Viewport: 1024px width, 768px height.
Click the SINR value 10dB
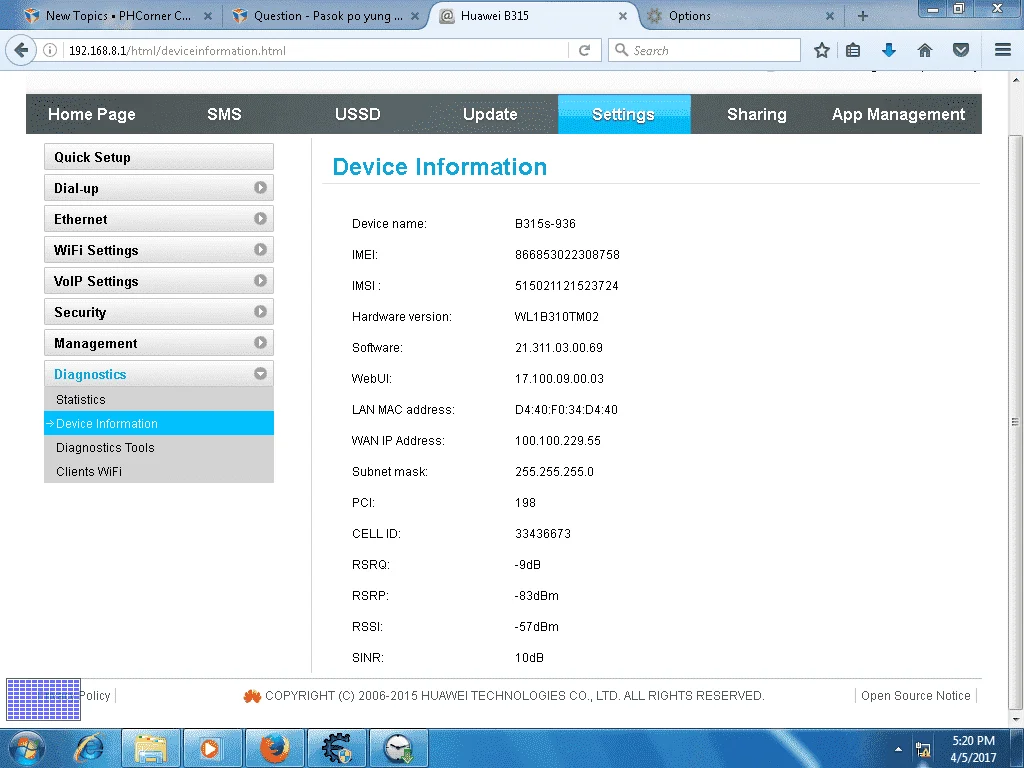click(x=529, y=658)
